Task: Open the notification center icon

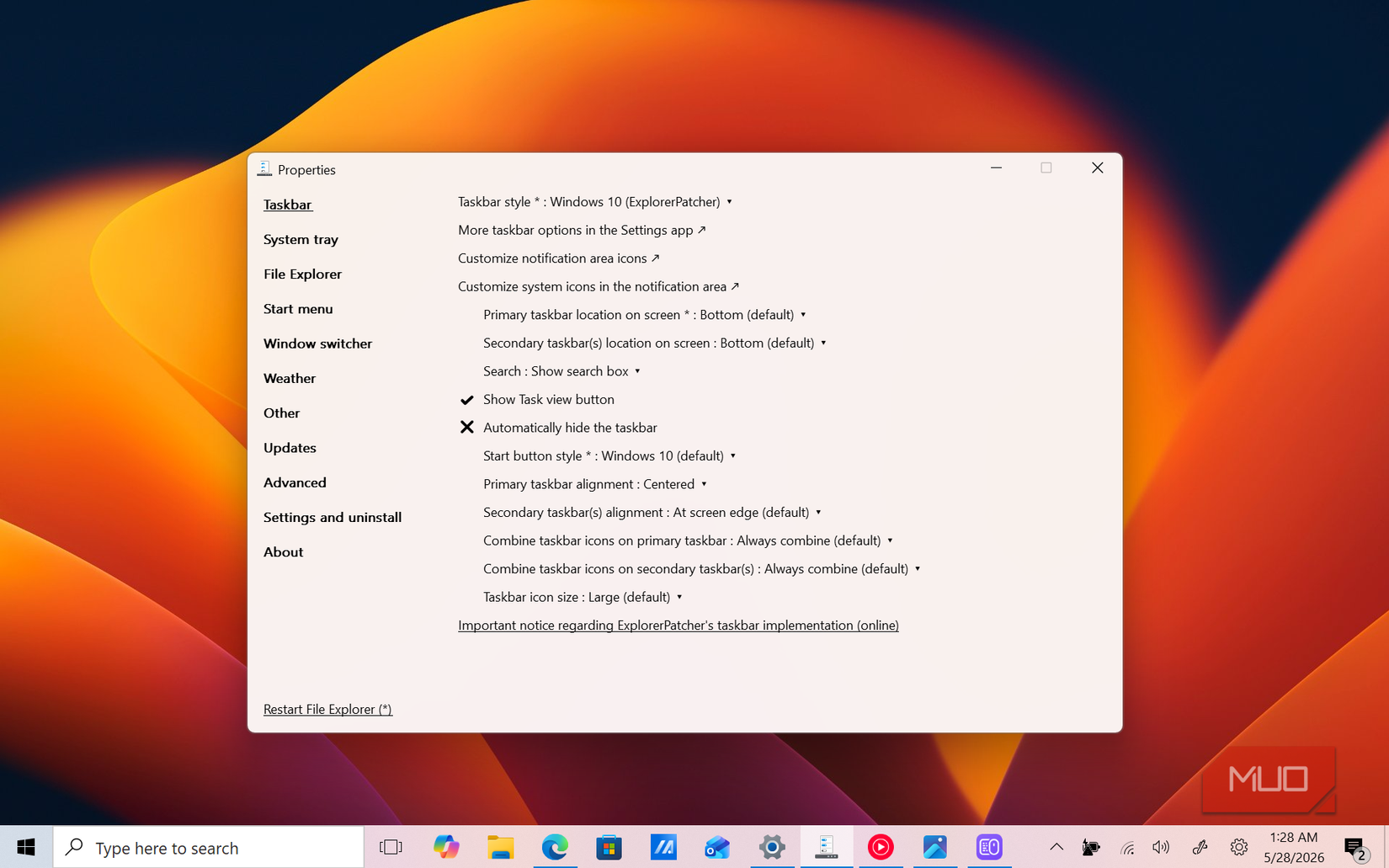Action: [x=1355, y=848]
